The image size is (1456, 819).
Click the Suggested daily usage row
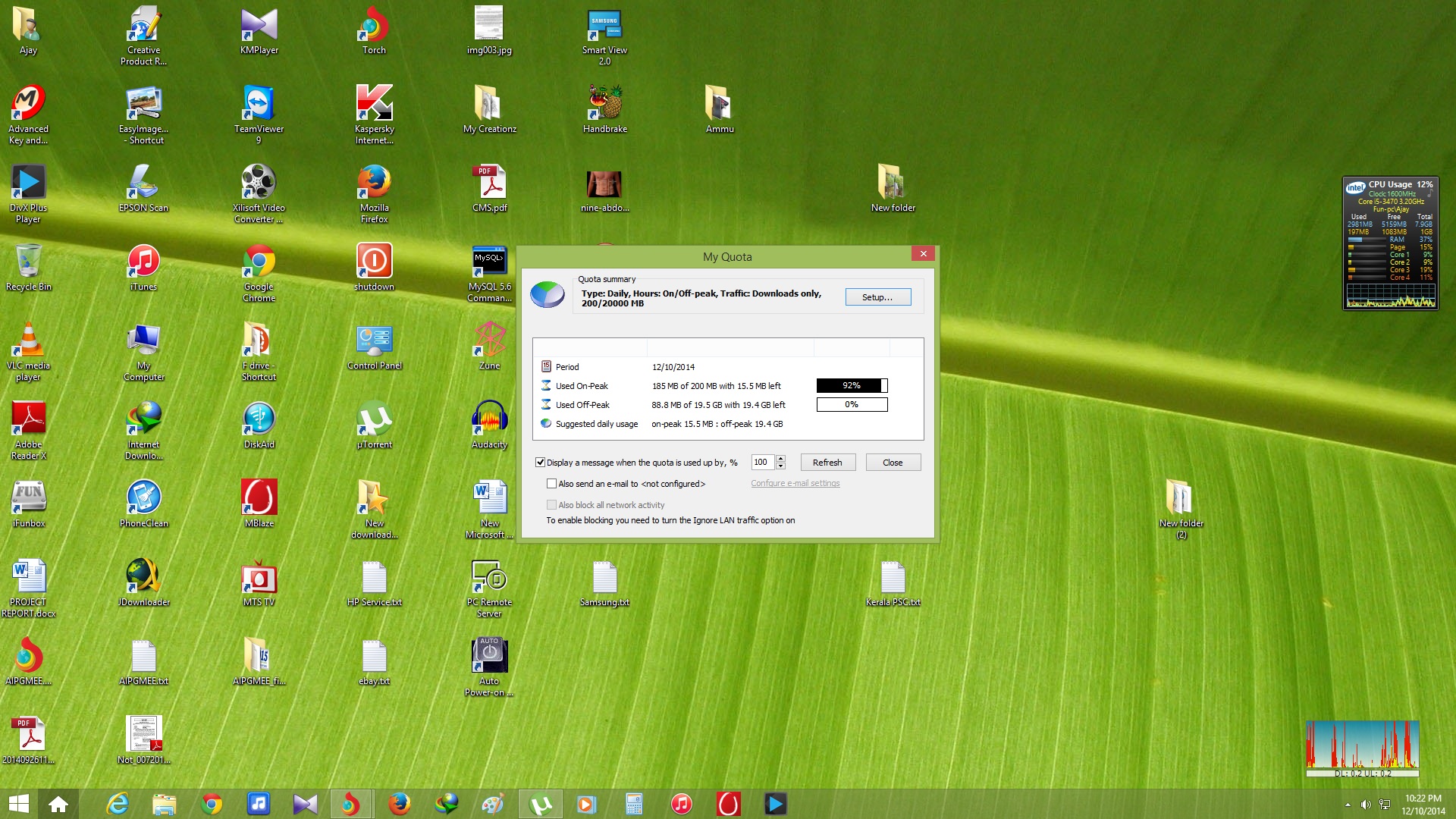point(728,424)
